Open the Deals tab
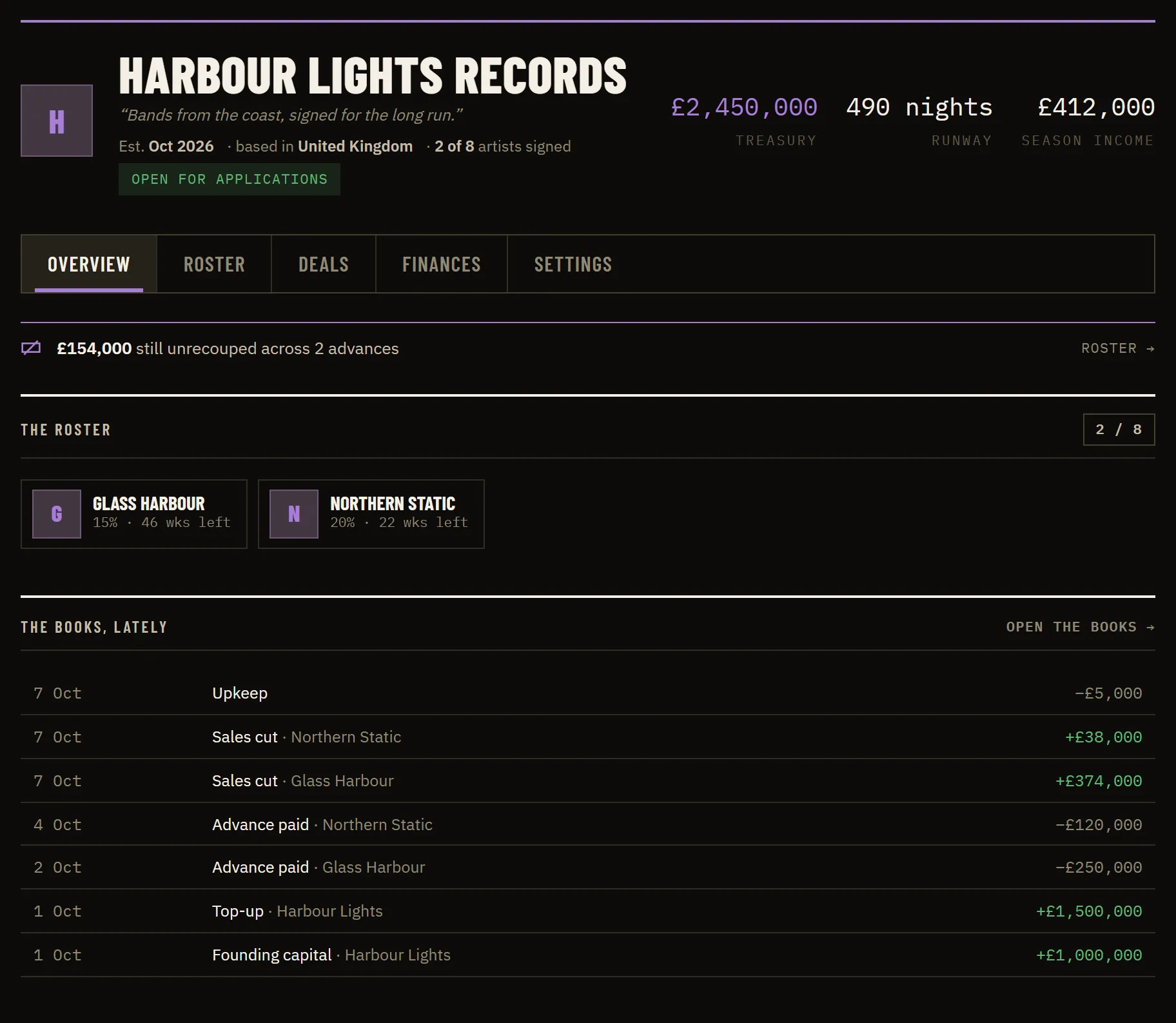This screenshot has width=1176, height=1023. 324,264
